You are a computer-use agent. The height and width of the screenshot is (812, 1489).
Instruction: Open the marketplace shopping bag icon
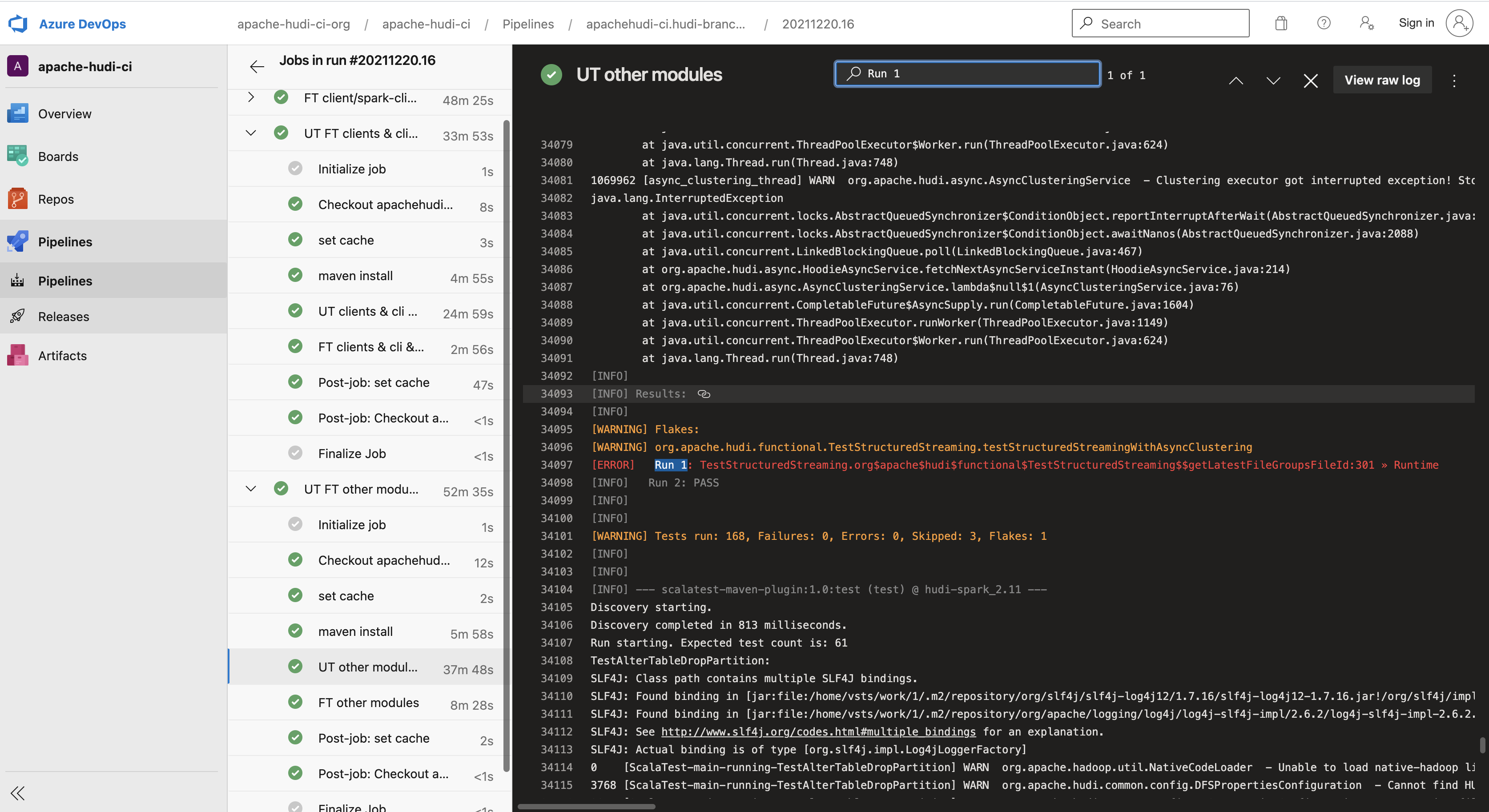tap(1281, 23)
